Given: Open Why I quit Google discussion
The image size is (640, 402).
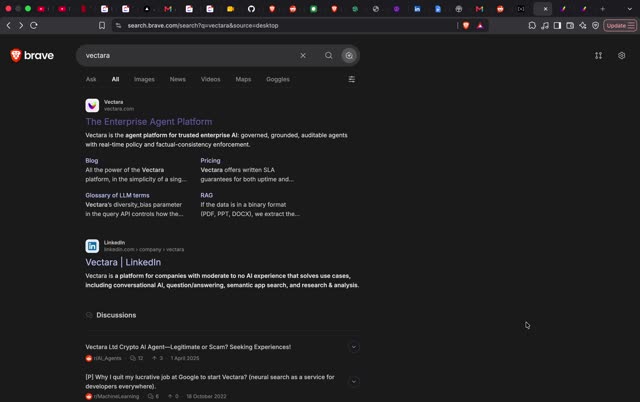Looking at the screenshot, I should [210, 382].
